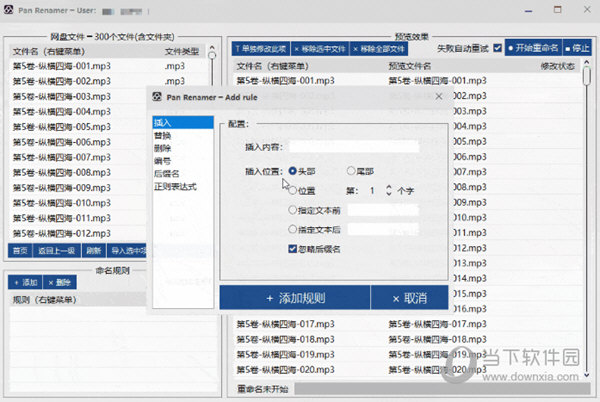Select the 位置 radio button

pos(293,190)
